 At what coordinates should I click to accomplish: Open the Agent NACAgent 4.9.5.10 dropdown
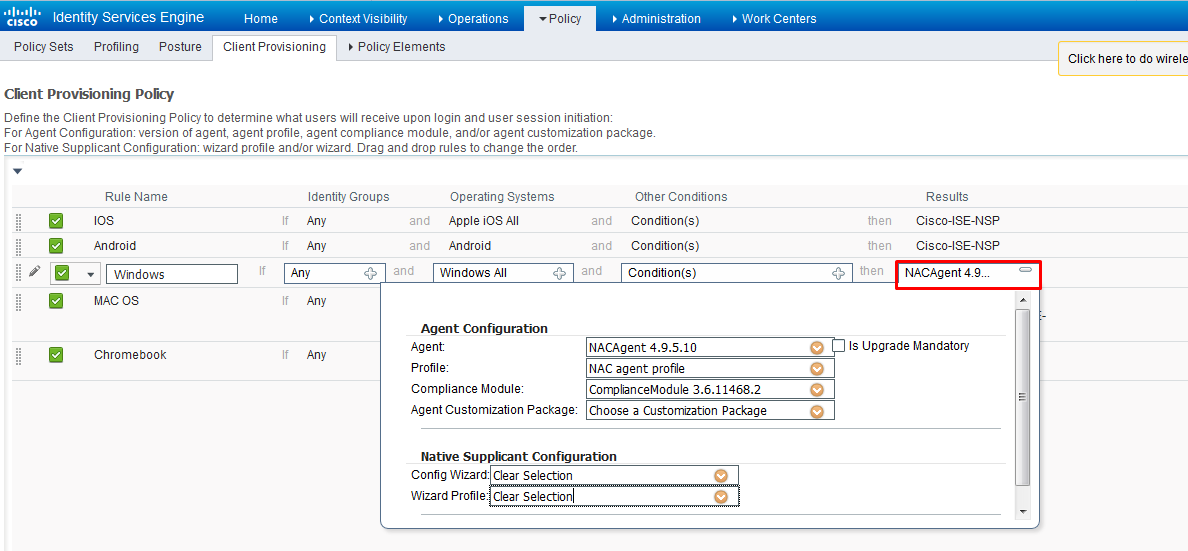tap(817, 348)
